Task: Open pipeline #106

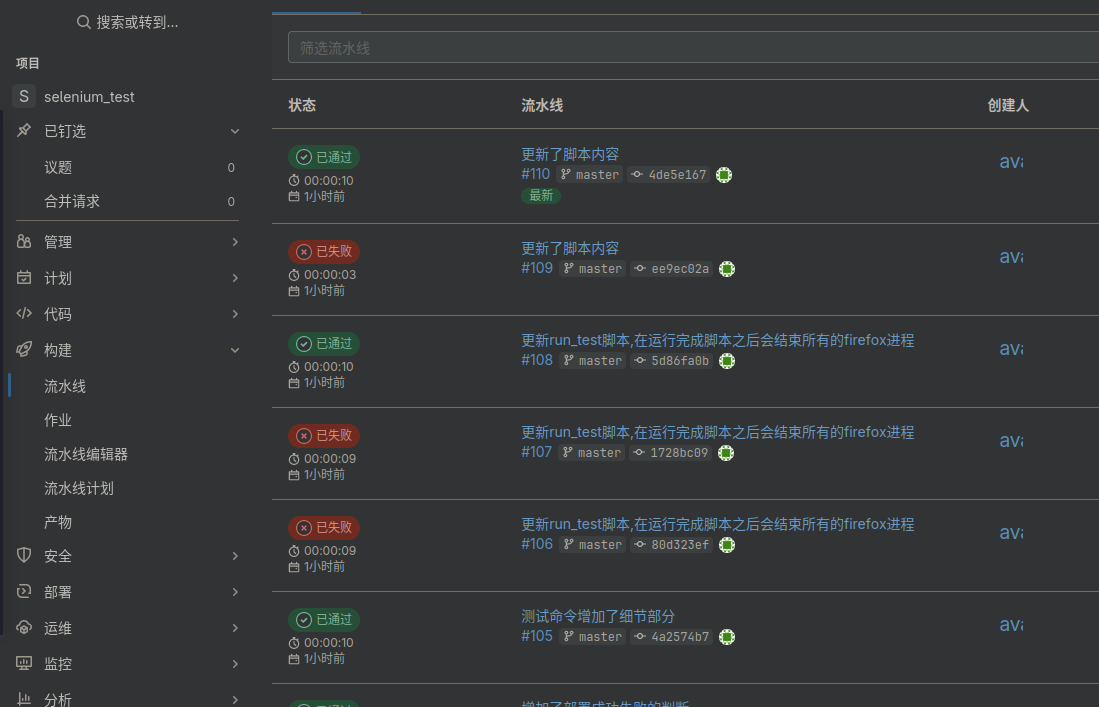Action: click(537, 544)
